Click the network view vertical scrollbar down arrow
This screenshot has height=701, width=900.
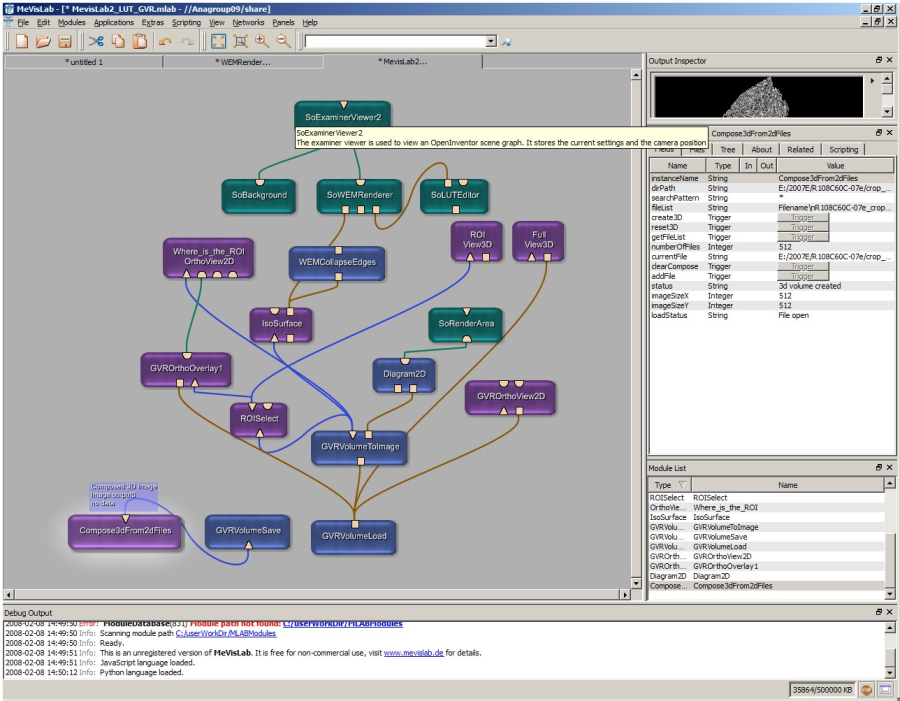click(x=636, y=583)
